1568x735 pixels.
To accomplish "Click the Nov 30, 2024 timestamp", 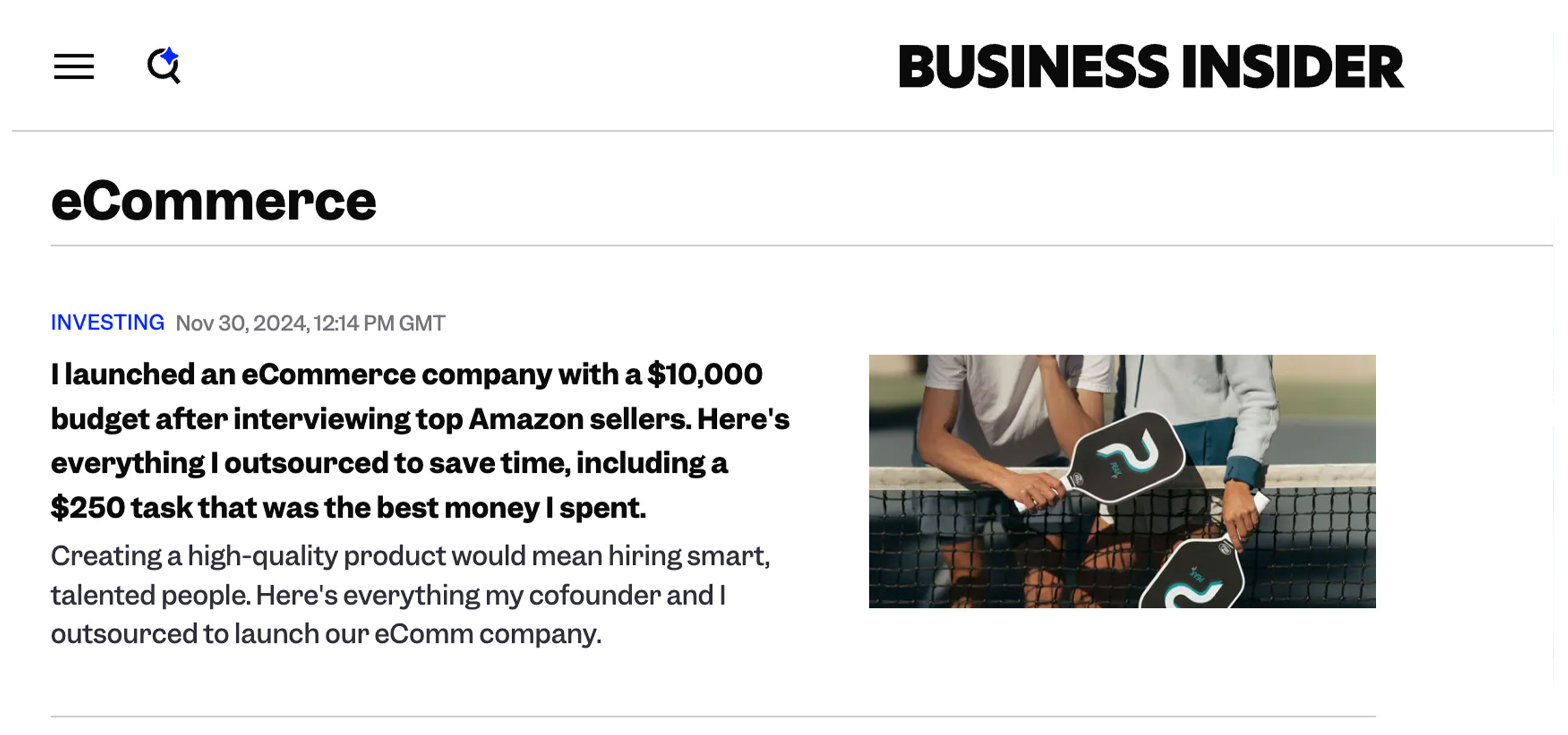I will click(x=311, y=323).
